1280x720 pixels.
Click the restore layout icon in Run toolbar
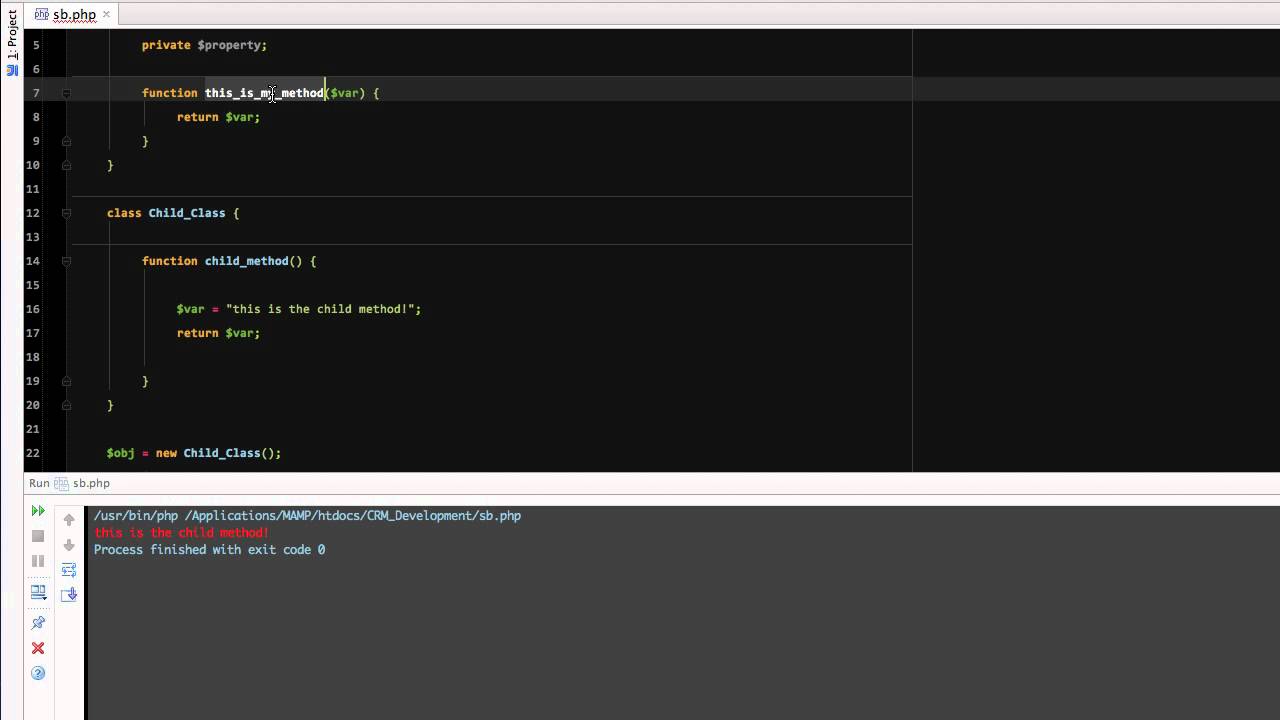coord(38,592)
